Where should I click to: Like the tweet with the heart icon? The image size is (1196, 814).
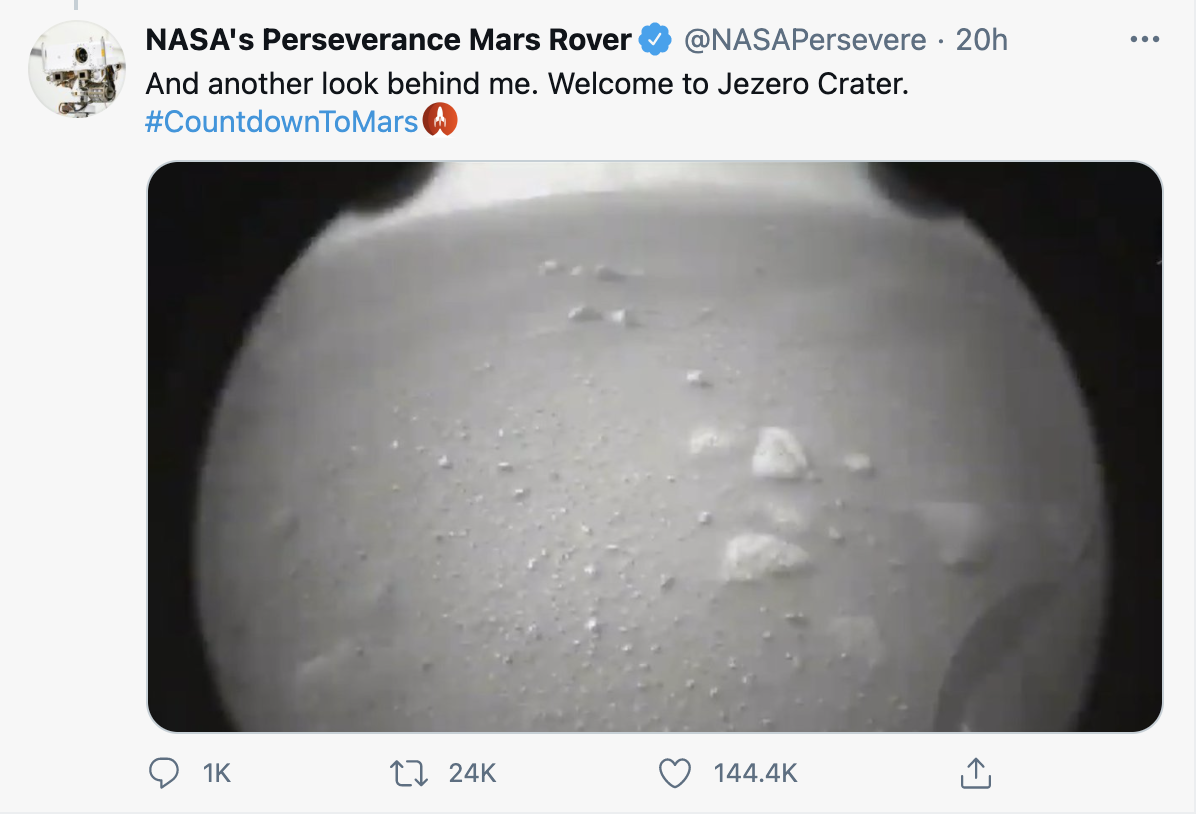click(x=675, y=773)
